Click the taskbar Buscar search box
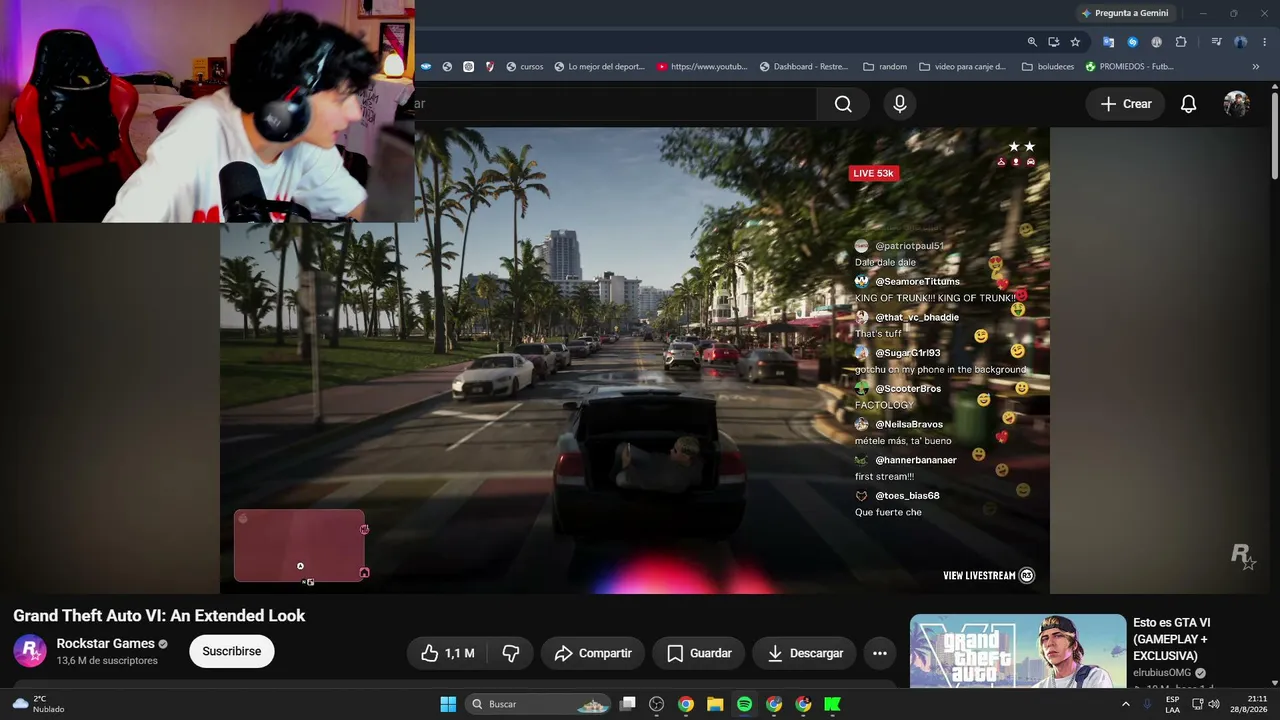The image size is (1280, 720). tap(540, 704)
